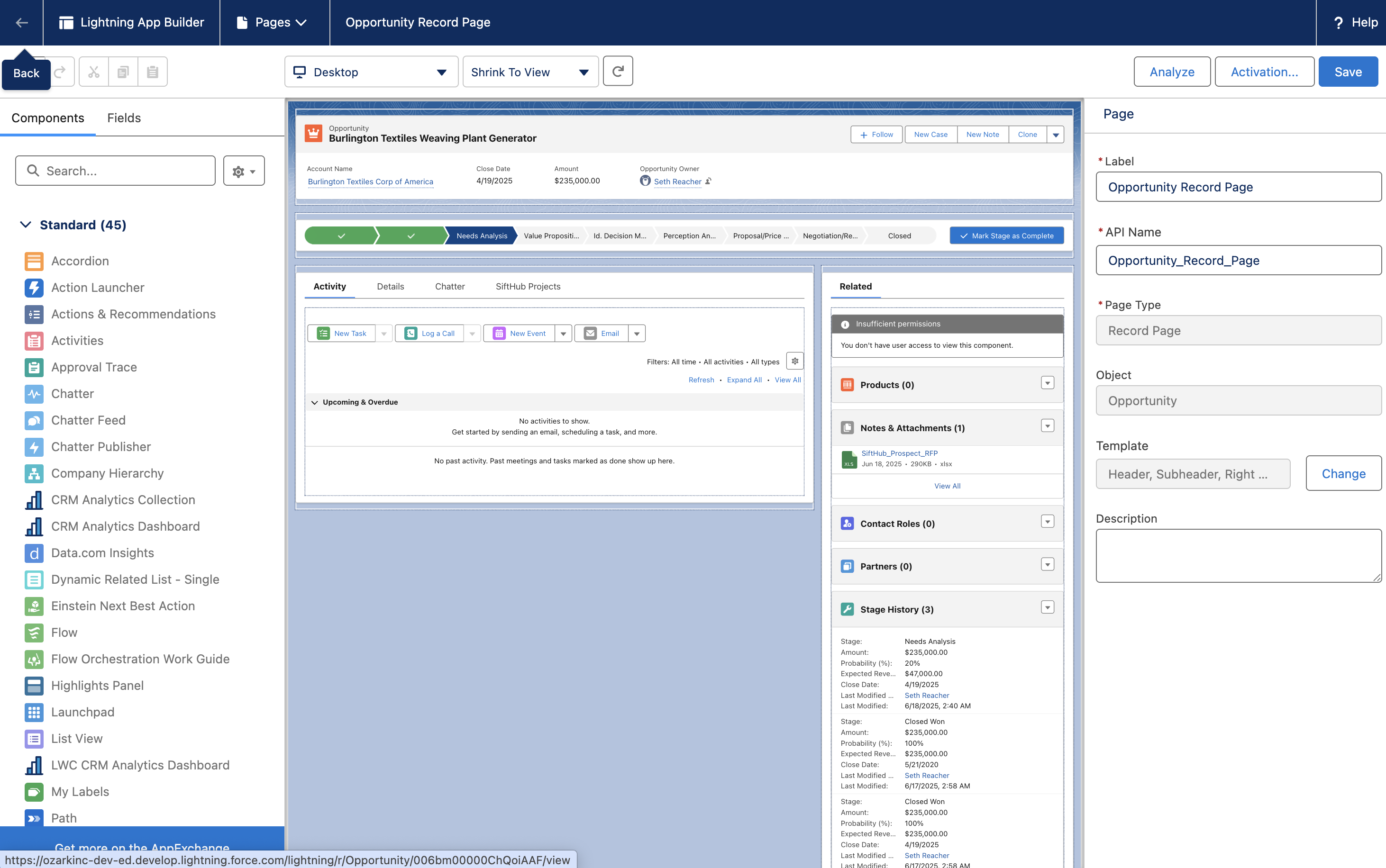Click the redo arrow icon
The height and width of the screenshot is (868, 1386).
coord(60,72)
